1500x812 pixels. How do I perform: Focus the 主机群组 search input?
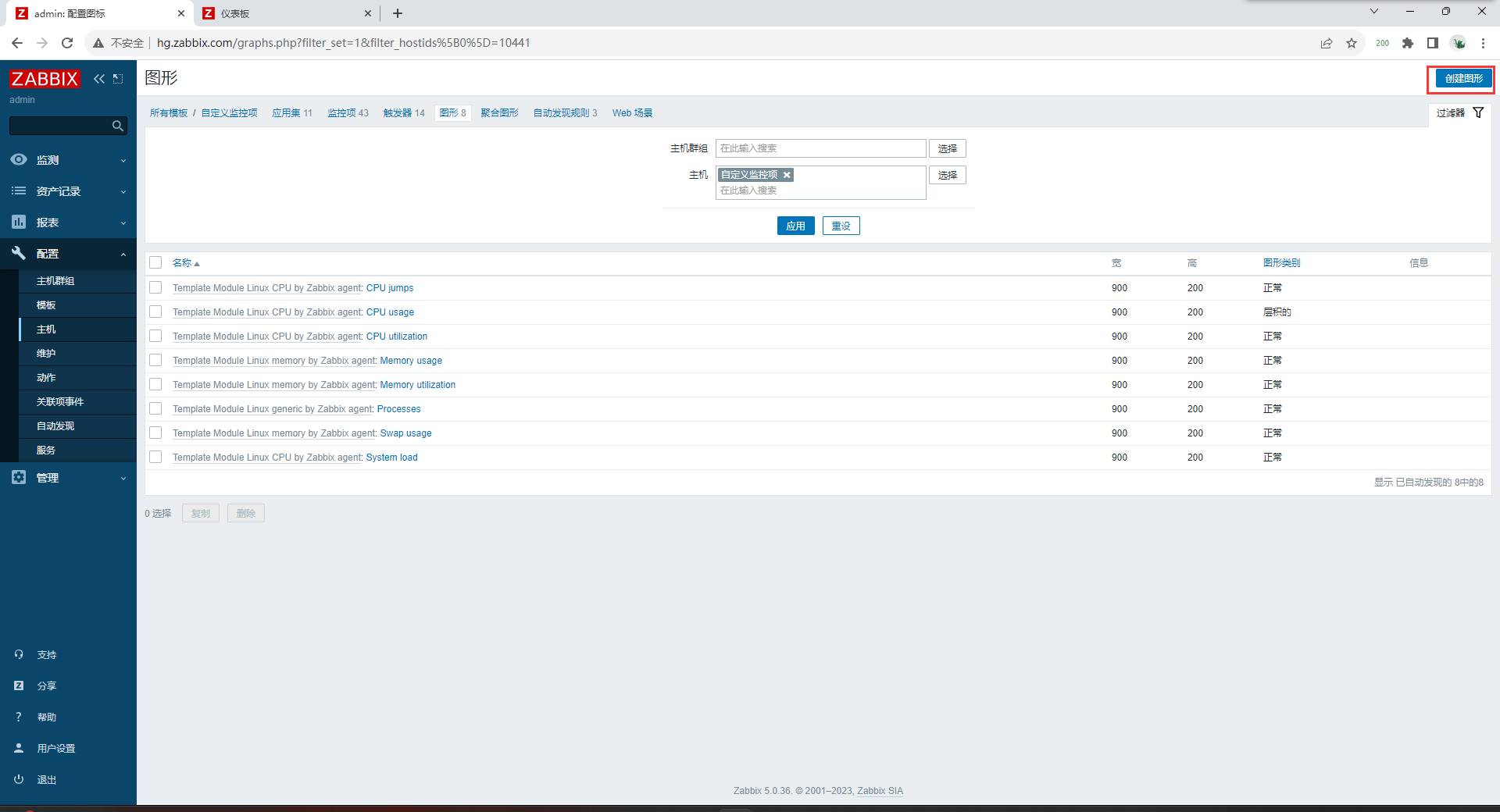820,148
